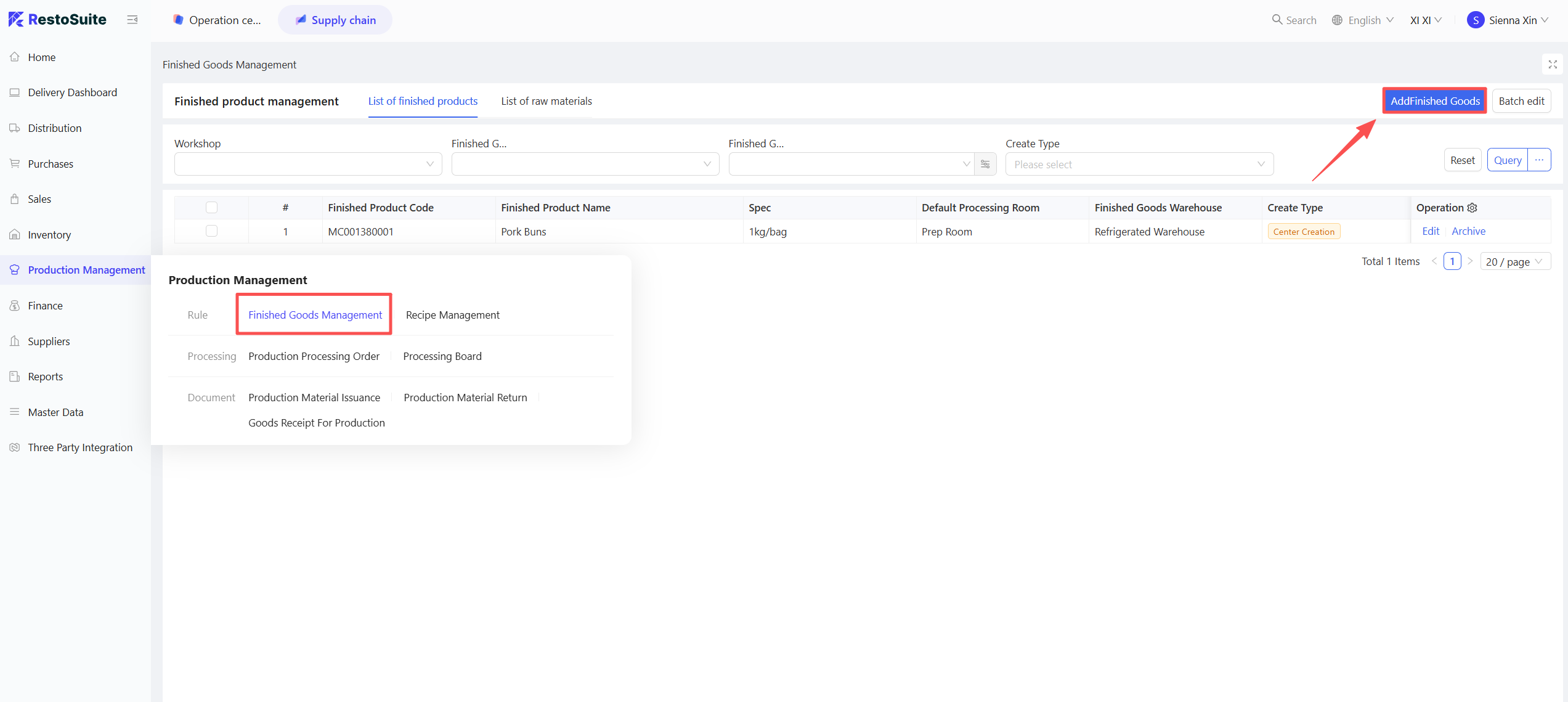Open the Create Type dropdown
This screenshot has height=702, width=1568.
click(1139, 164)
